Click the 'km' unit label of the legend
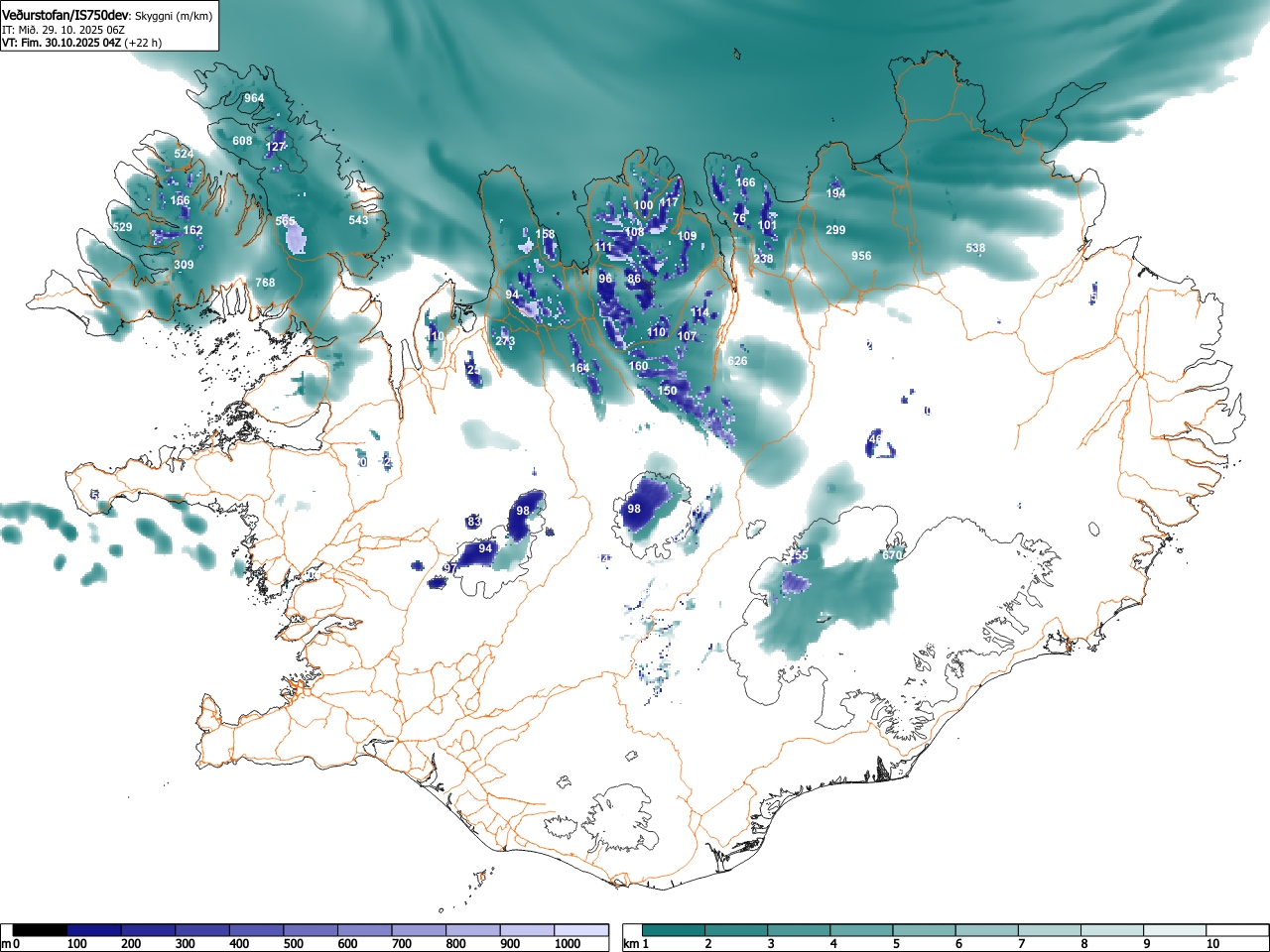 631,944
